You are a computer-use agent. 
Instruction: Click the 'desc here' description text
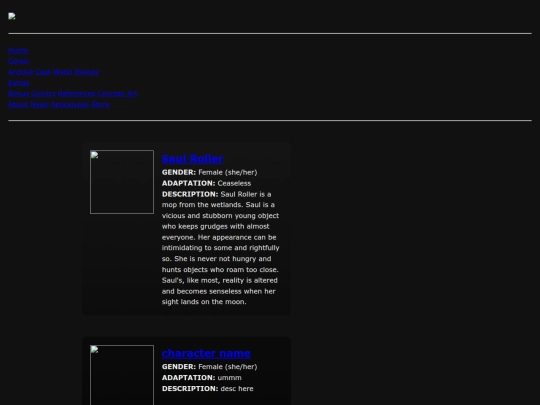[237, 389]
